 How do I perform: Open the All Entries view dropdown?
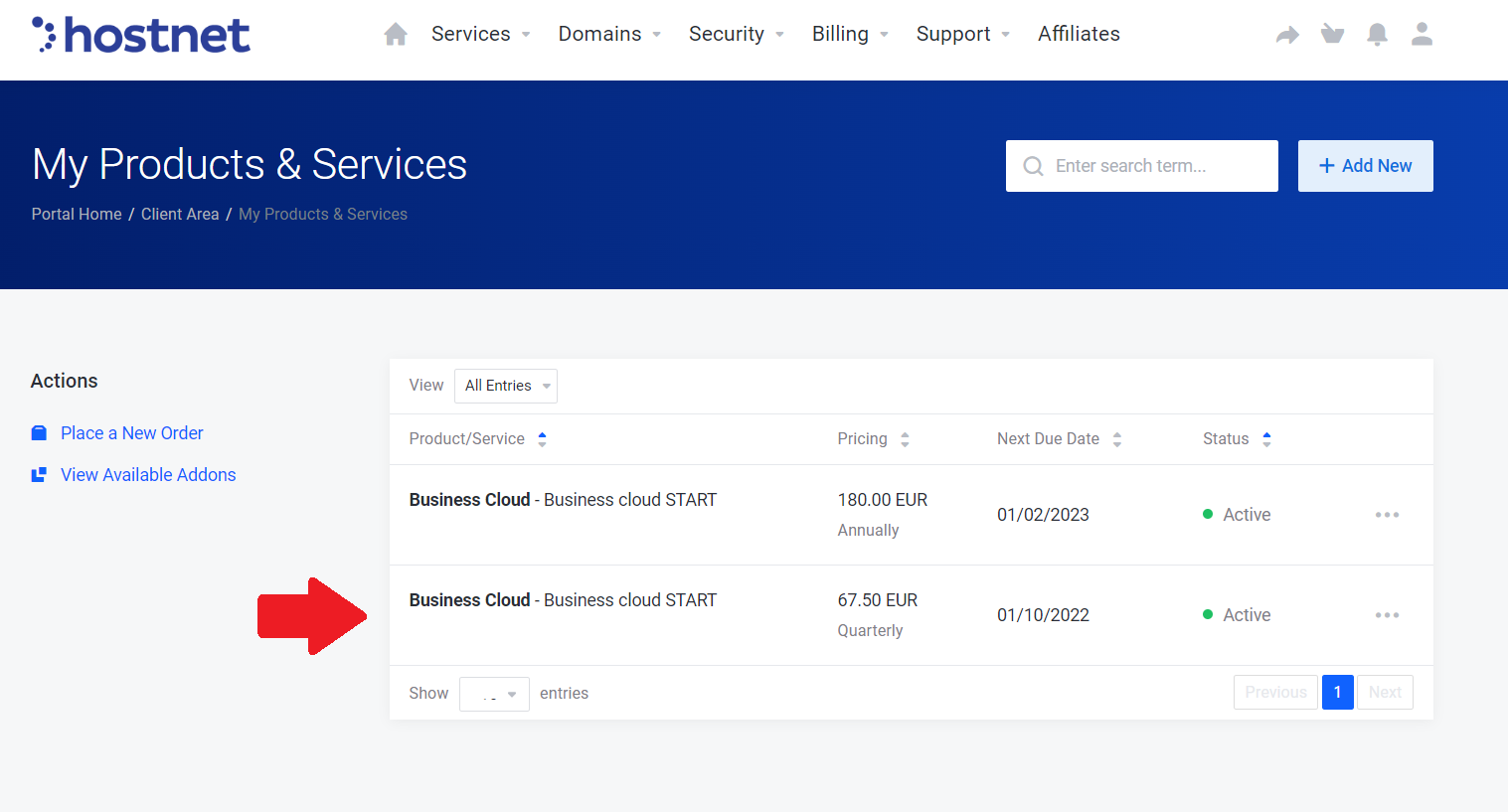pos(506,386)
